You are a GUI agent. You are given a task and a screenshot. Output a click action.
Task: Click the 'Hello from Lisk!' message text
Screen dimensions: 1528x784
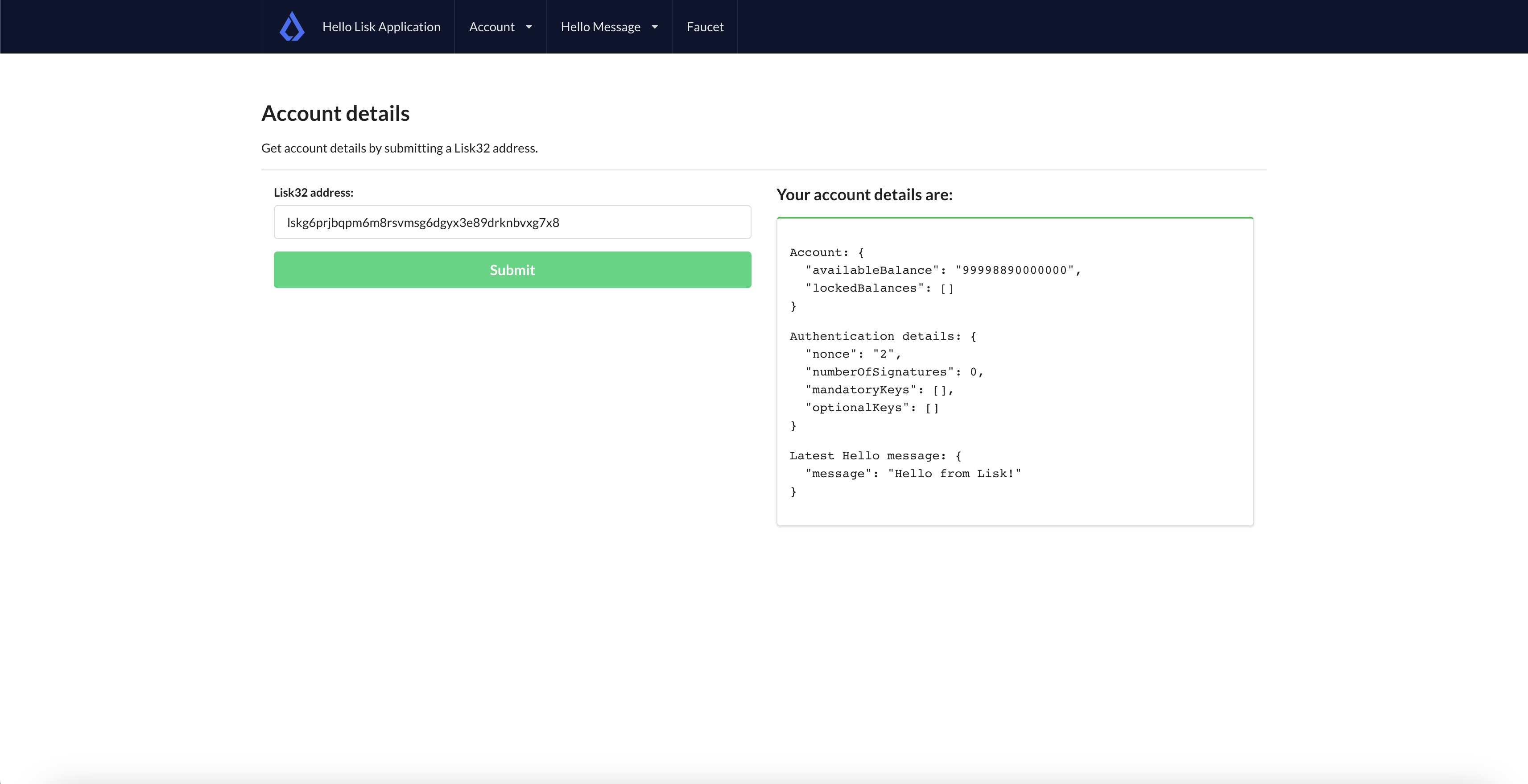[954, 473]
